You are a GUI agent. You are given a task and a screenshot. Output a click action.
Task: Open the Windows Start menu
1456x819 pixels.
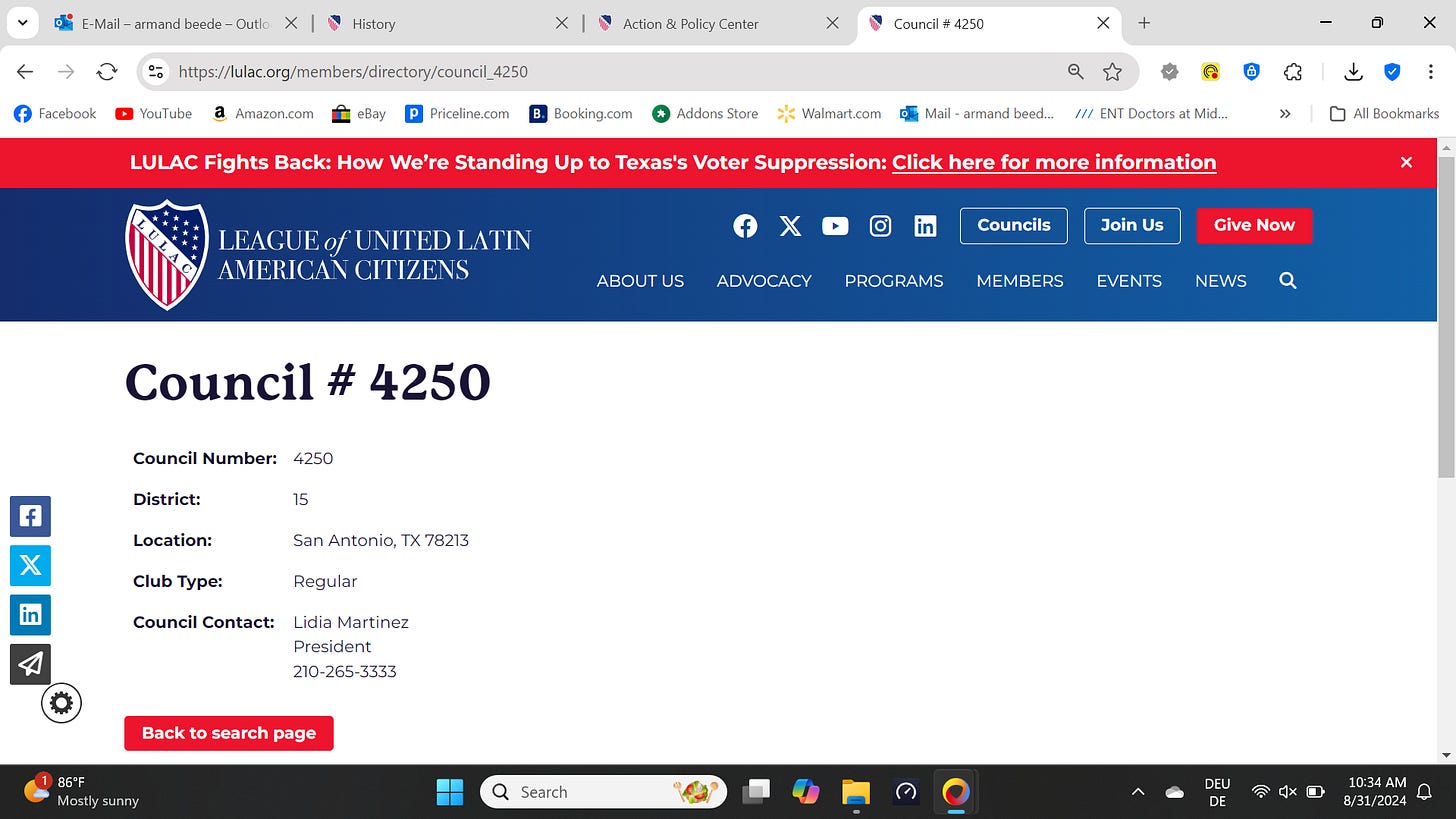[x=450, y=792]
